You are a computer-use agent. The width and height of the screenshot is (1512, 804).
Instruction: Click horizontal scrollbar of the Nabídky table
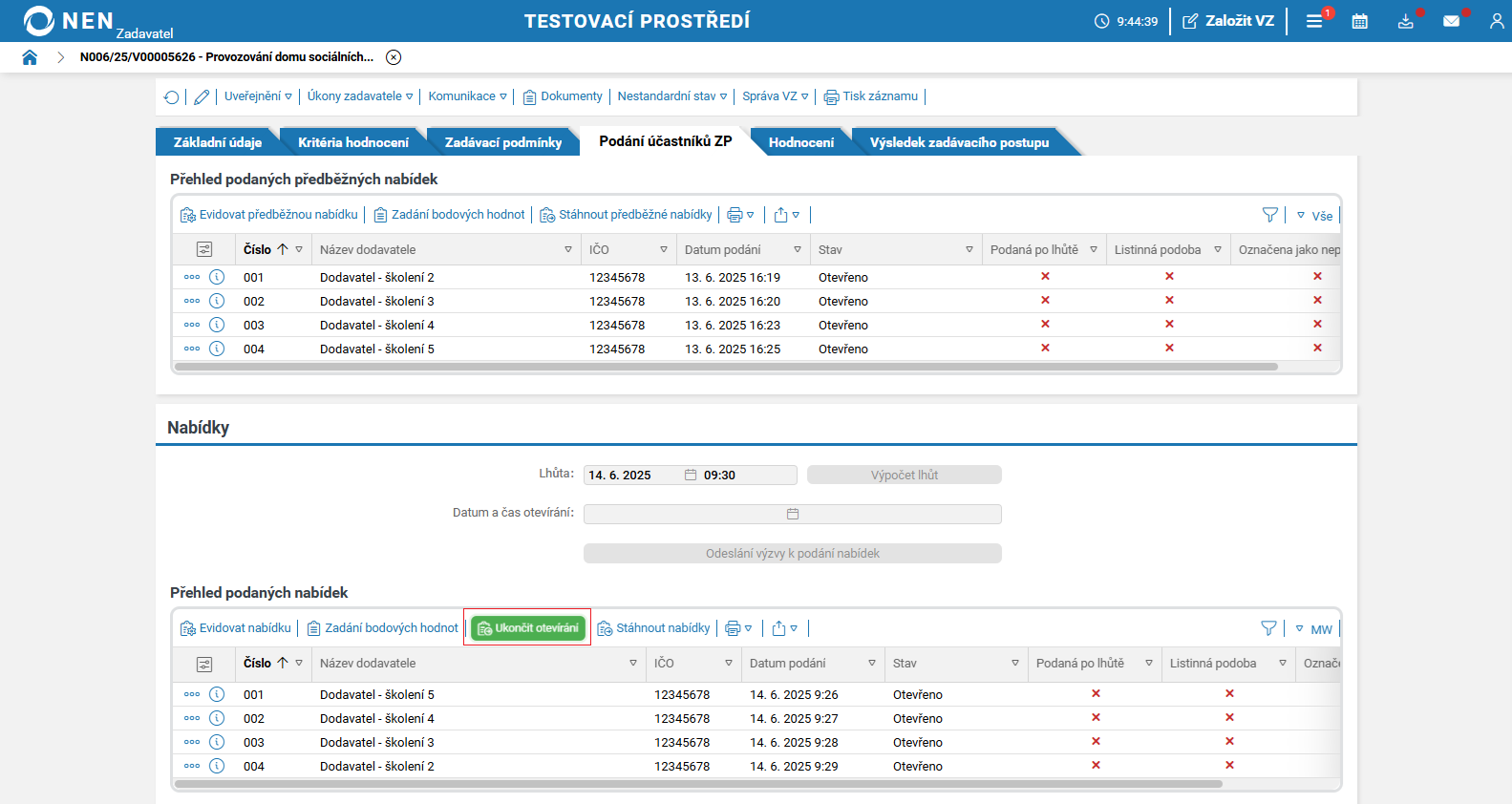697,784
